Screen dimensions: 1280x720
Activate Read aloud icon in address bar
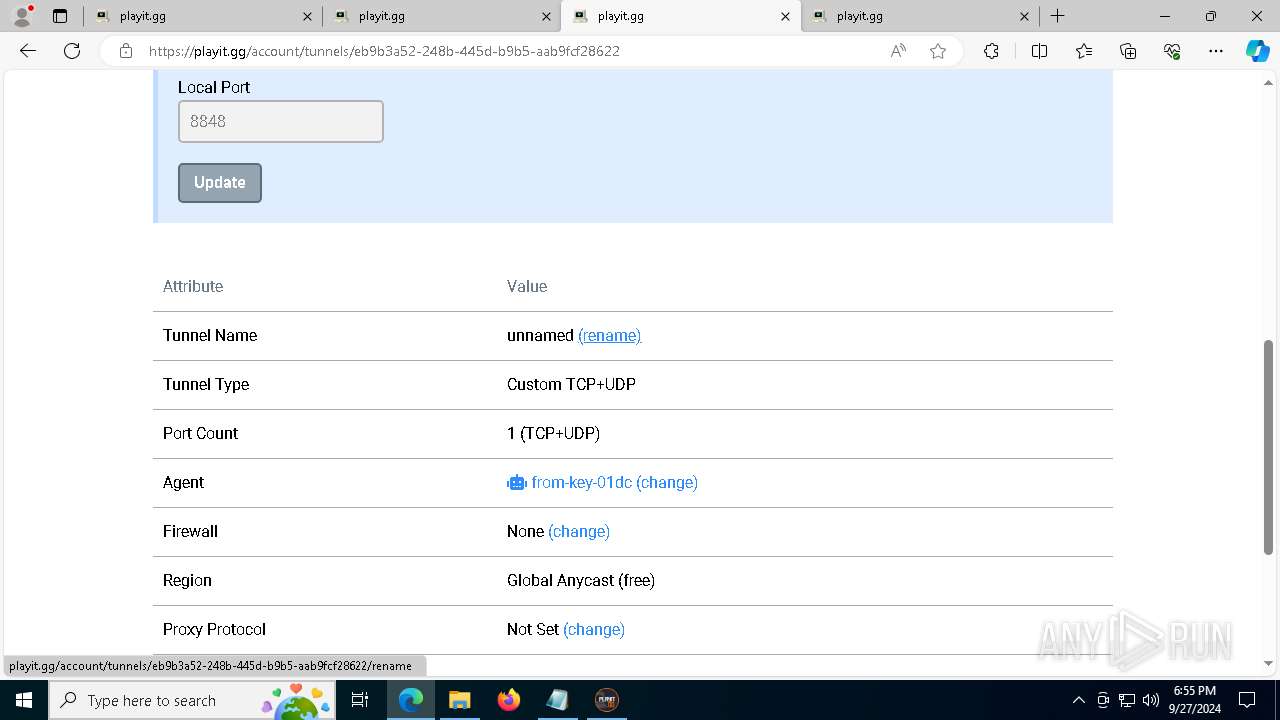pyautogui.click(x=898, y=51)
